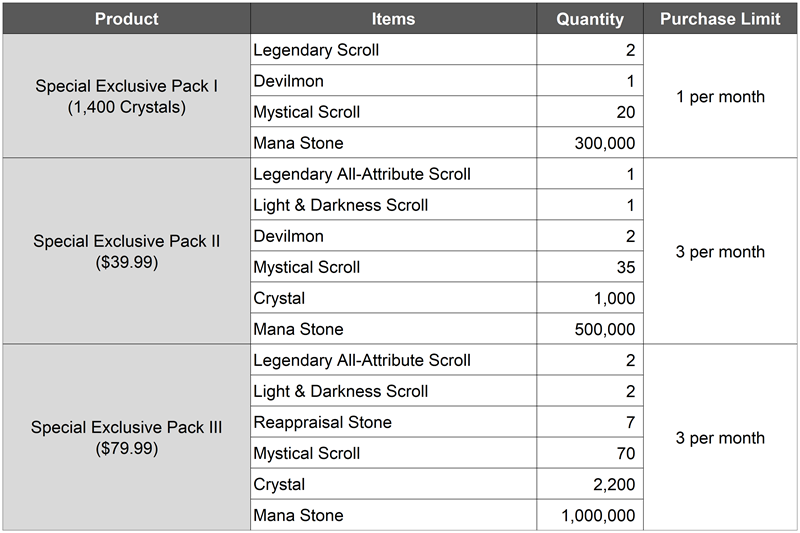Select the 1 per month limit cell
Screen dimensions: 800x533
(x=720, y=96)
